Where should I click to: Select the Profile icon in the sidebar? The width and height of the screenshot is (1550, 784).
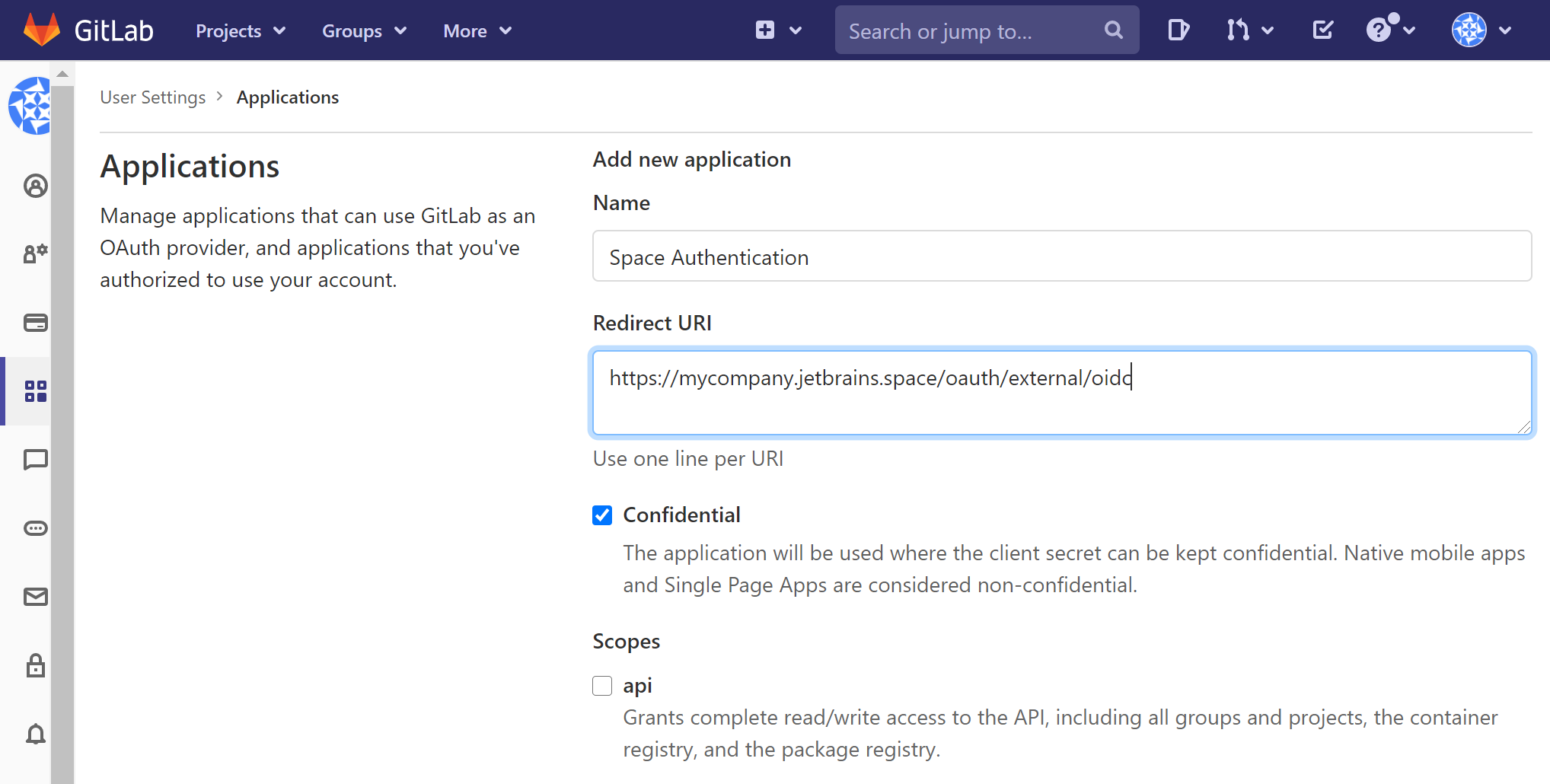click(x=35, y=186)
